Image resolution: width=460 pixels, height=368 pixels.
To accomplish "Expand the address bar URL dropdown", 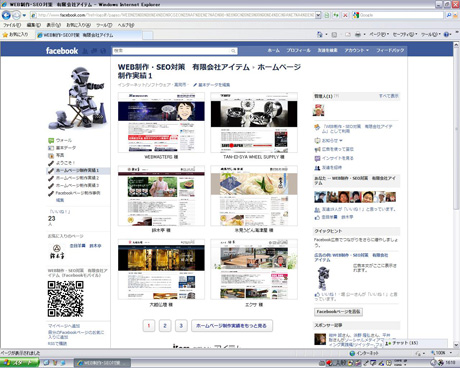I will (318, 15).
